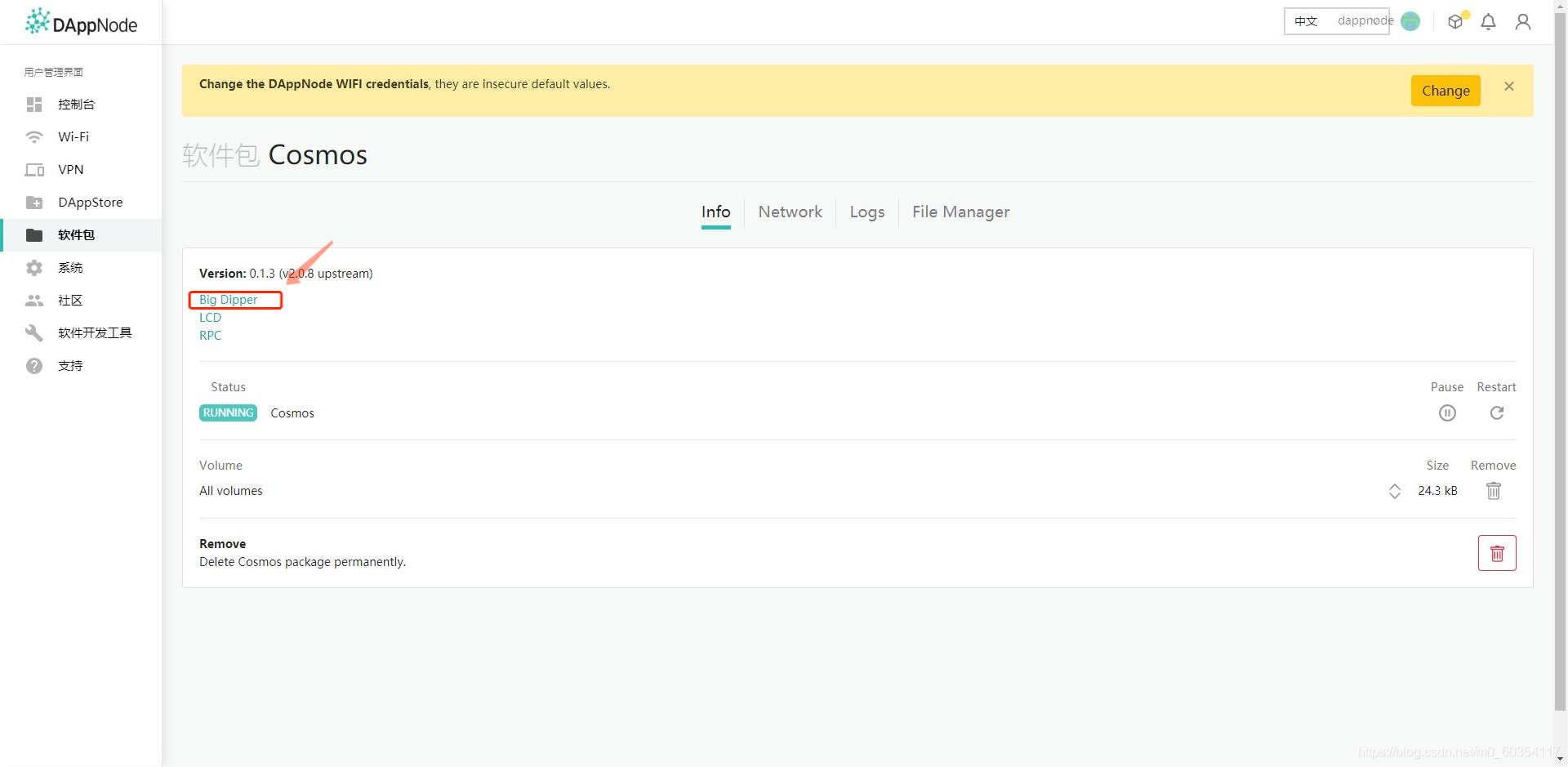1568x767 pixels.
Task: Click the dappnode identity avatar
Action: click(1410, 21)
